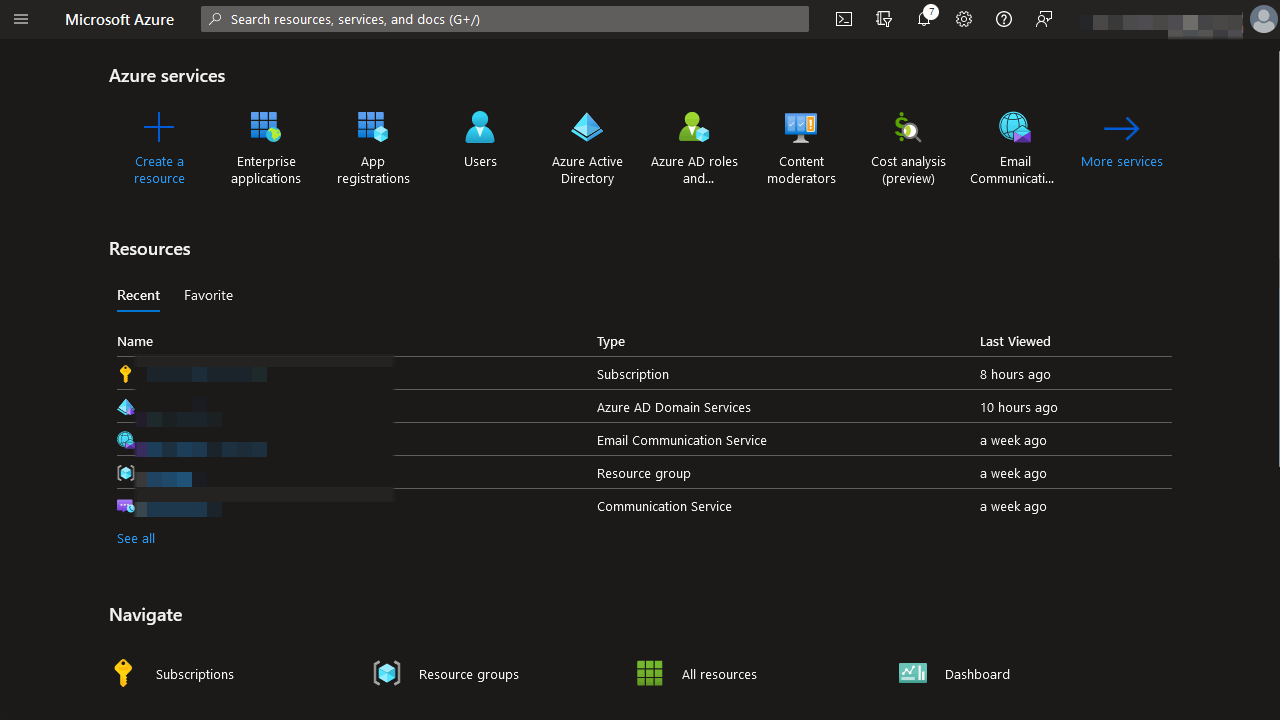Sort by the Type column header
Screen dimensions: 1280x720
click(x=611, y=341)
